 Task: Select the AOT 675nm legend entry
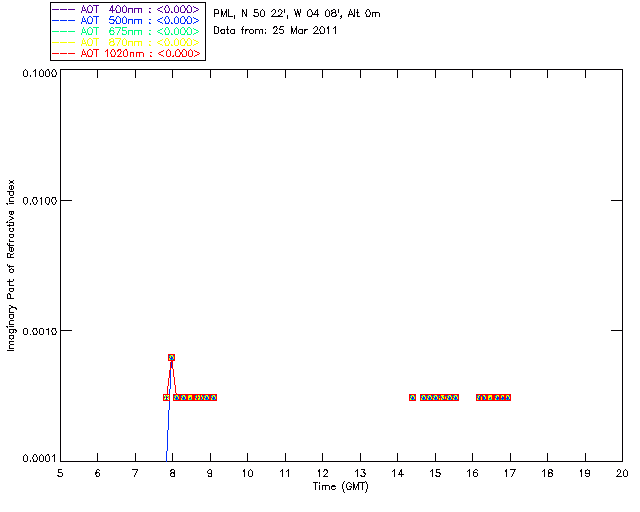click(126, 31)
